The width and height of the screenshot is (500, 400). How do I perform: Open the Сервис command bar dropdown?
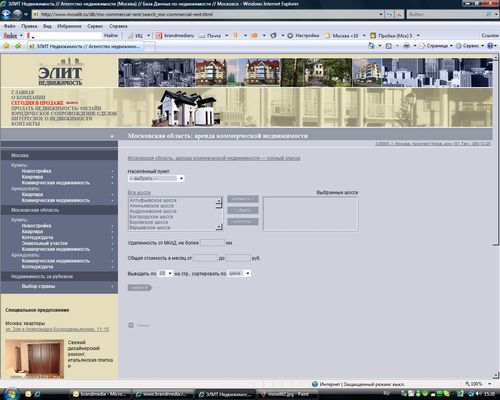point(470,46)
